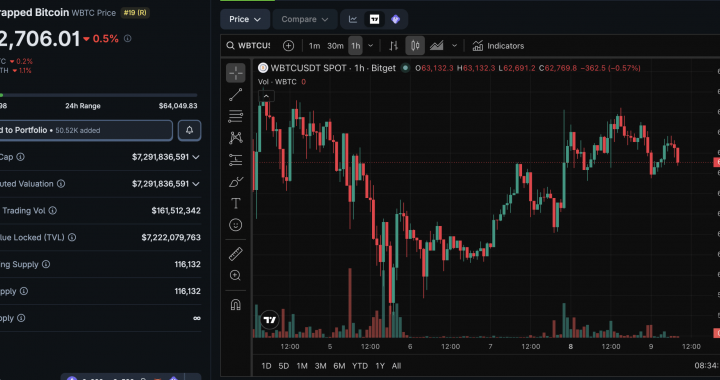Image resolution: width=720 pixels, height=380 pixels.
Task: Select the brush drawing tool
Action: click(236, 182)
